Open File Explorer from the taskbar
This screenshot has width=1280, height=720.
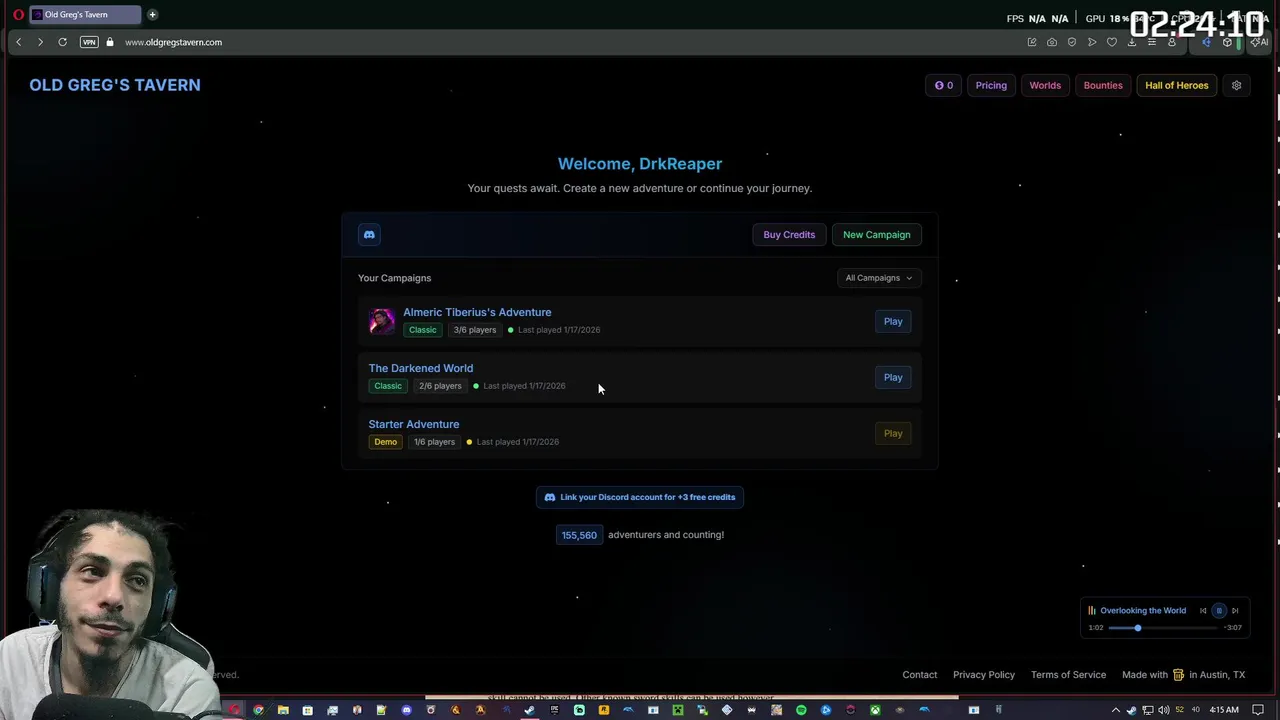tap(283, 710)
